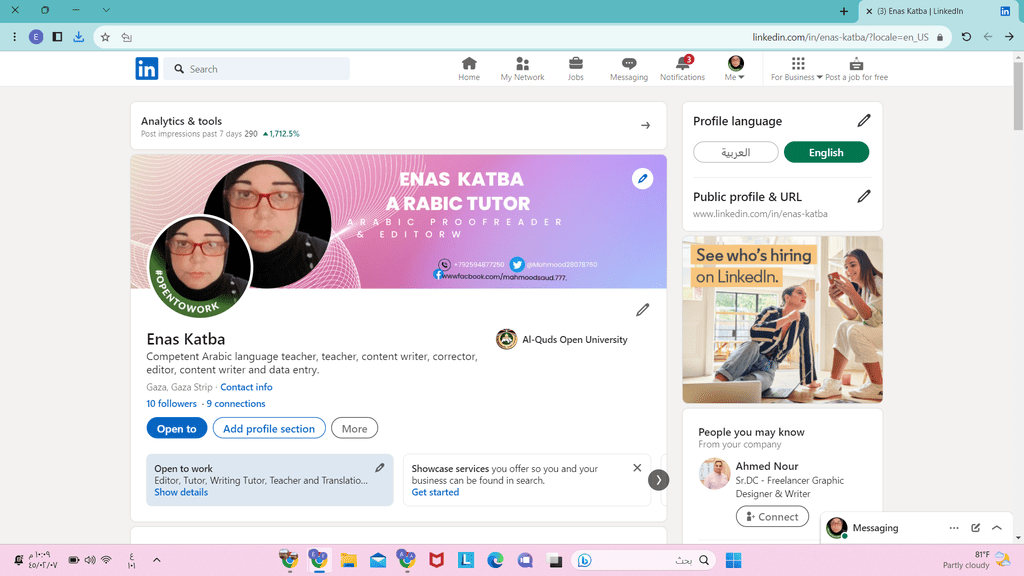Open the Mail app from taskbar
The image size is (1024, 576).
pos(377,560)
